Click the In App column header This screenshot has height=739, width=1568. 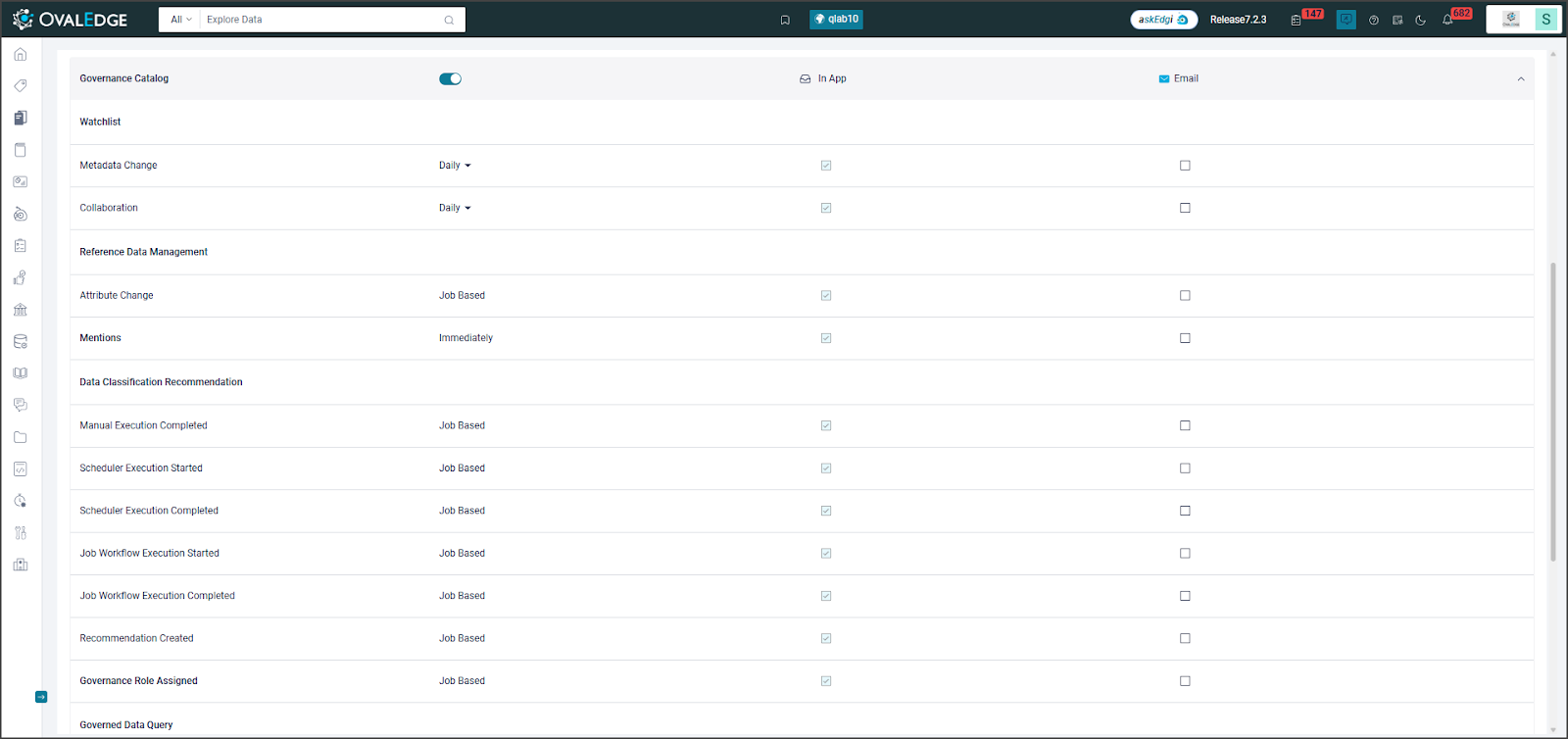[x=823, y=78]
